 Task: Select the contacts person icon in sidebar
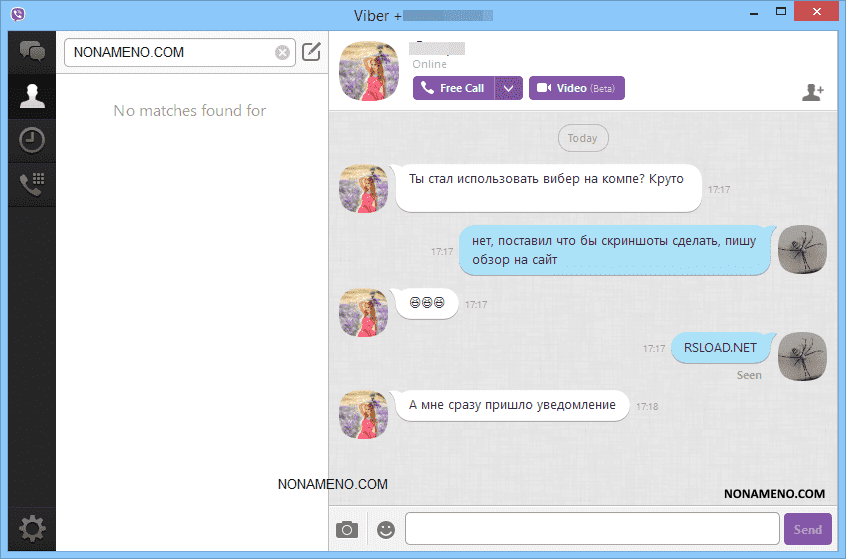click(32, 96)
